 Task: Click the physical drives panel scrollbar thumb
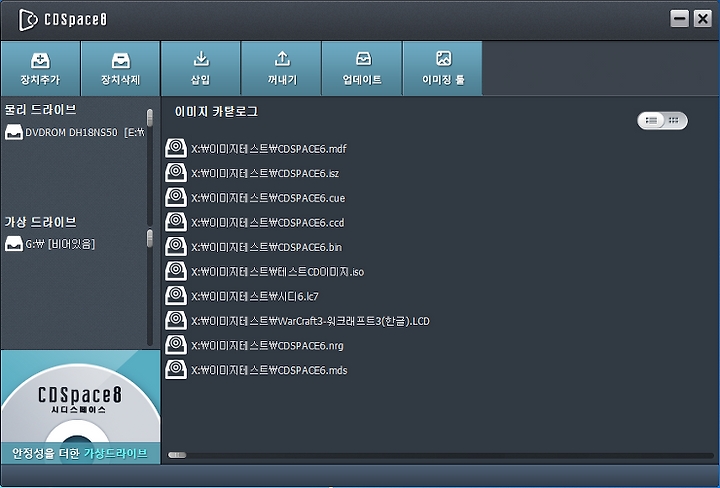[150, 118]
